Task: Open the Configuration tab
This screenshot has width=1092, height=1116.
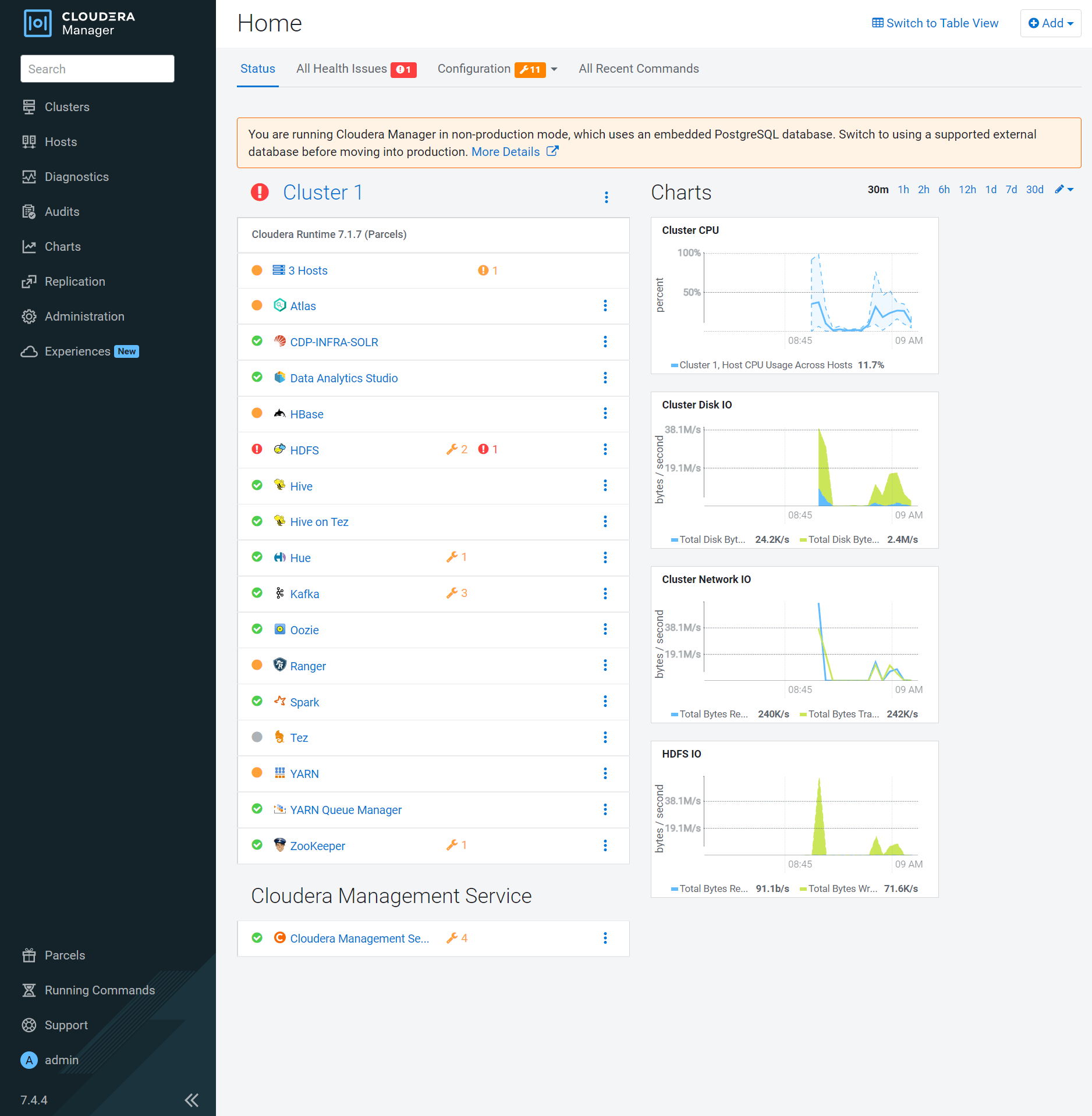Action: (x=491, y=69)
